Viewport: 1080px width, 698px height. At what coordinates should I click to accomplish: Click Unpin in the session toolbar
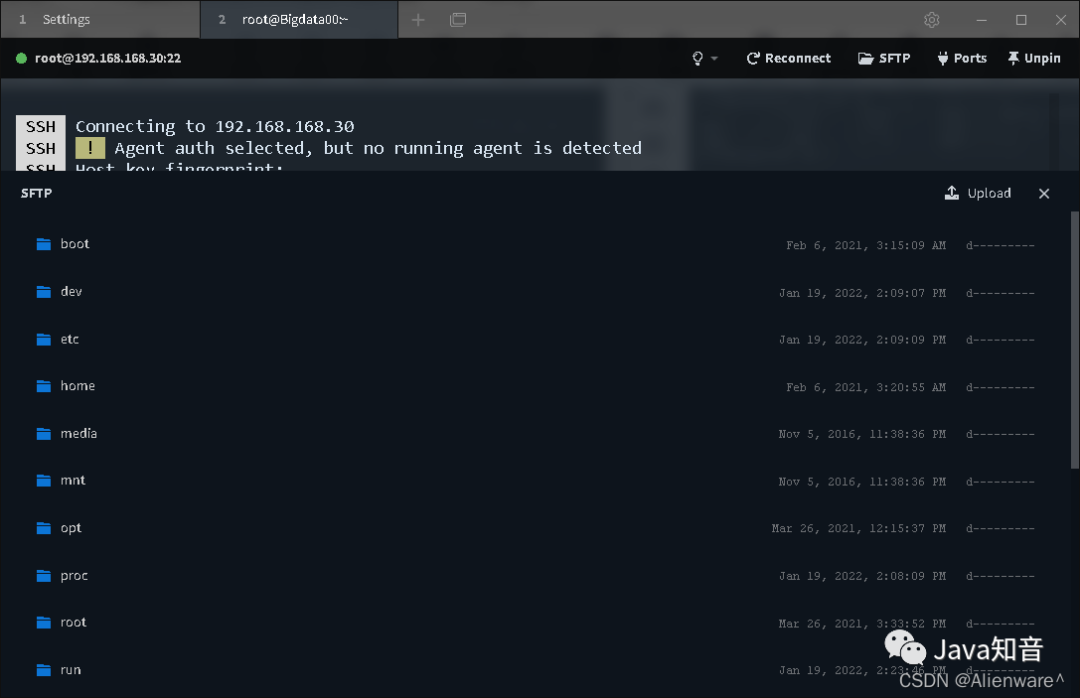point(1034,59)
